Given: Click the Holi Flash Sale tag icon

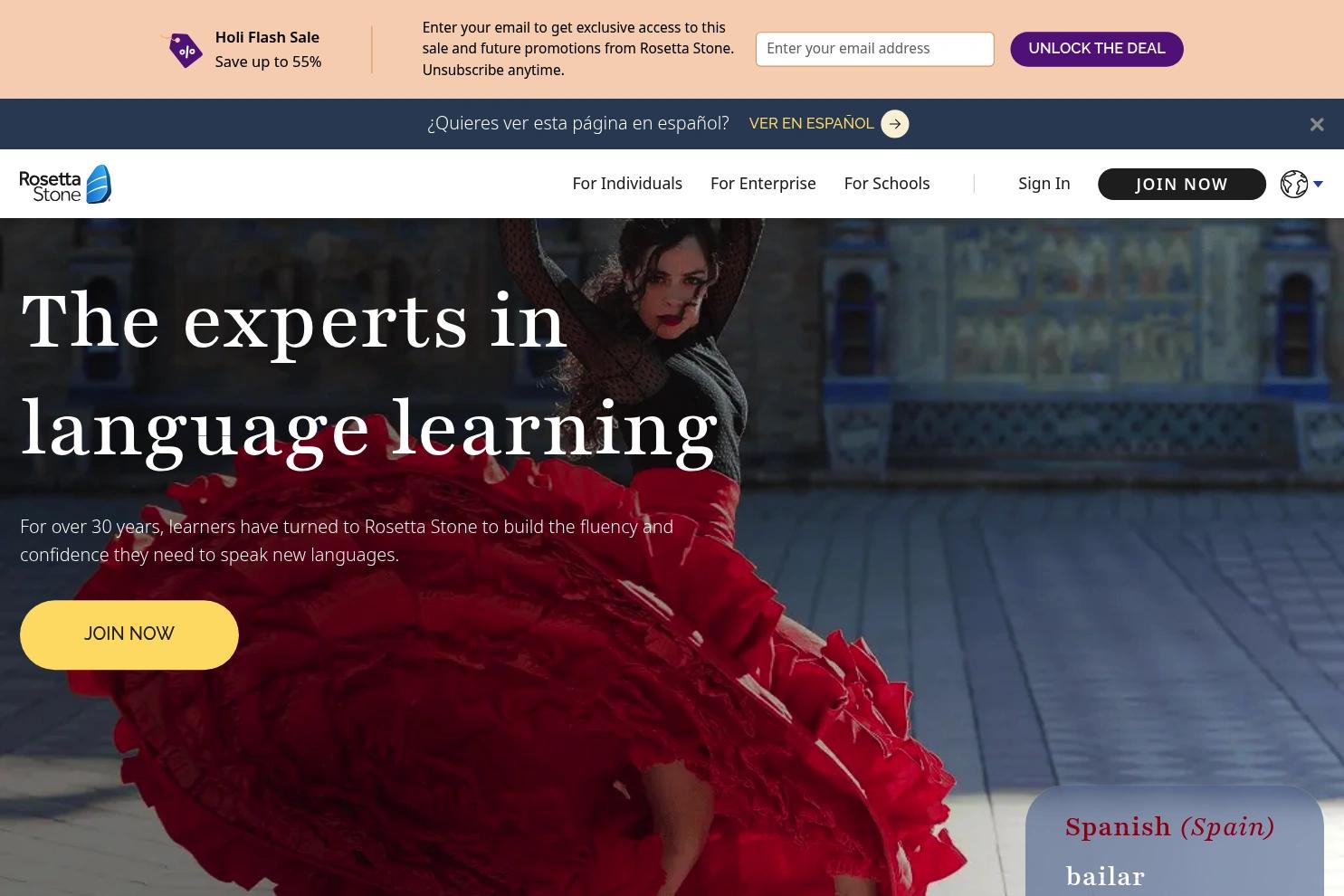Looking at the screenshot, I should tap(184, 50).
